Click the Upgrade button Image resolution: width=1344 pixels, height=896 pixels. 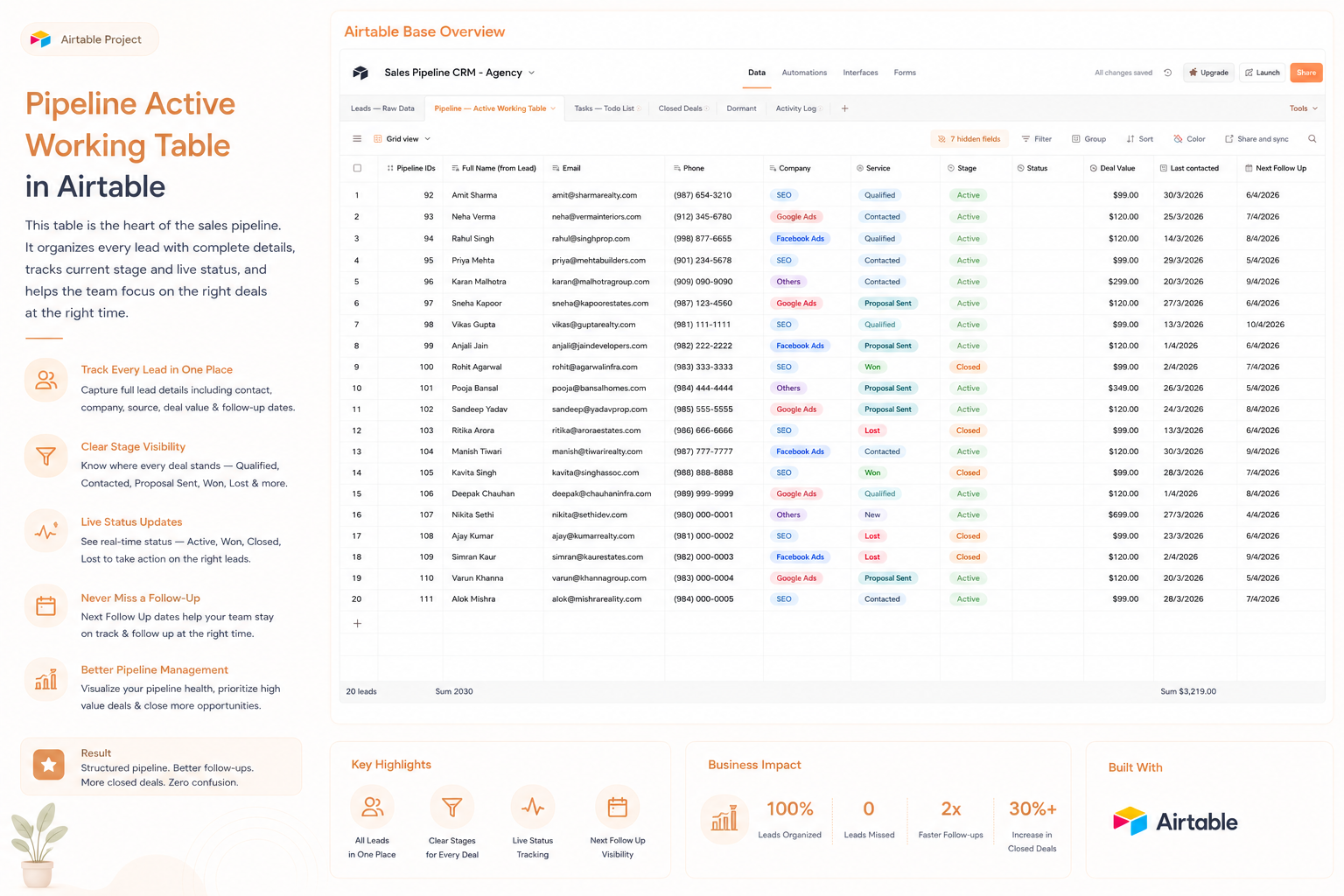(x=1208, y=73)
